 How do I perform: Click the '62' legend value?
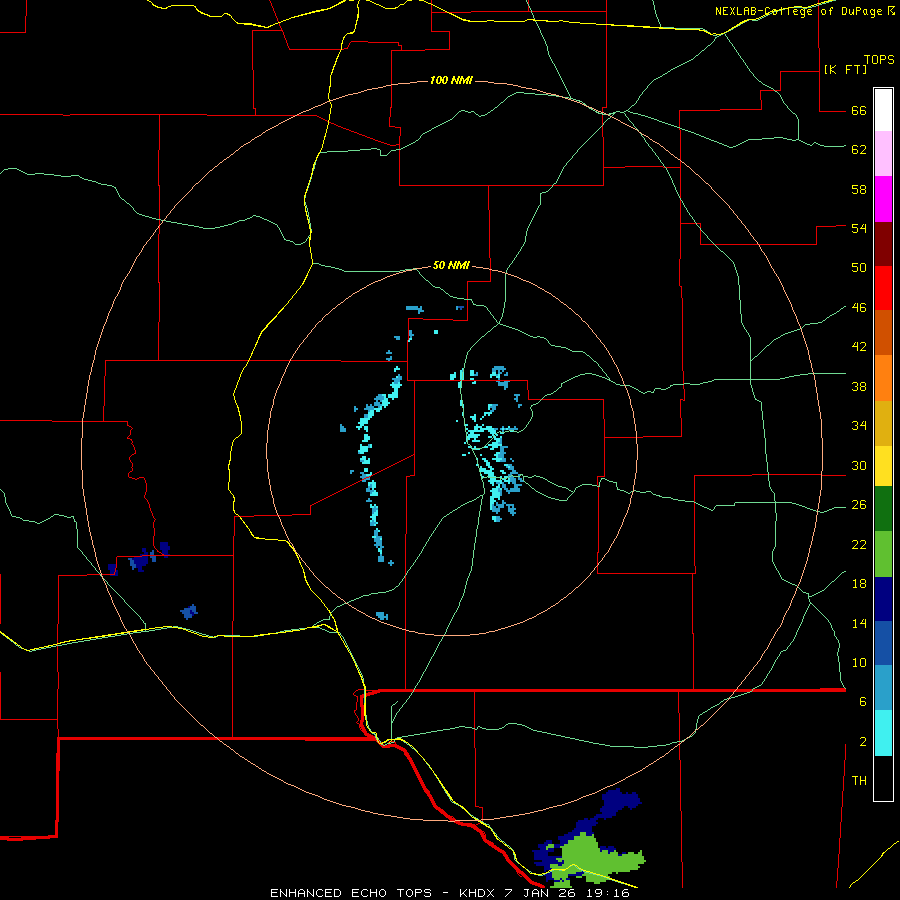tap(859, 150)
